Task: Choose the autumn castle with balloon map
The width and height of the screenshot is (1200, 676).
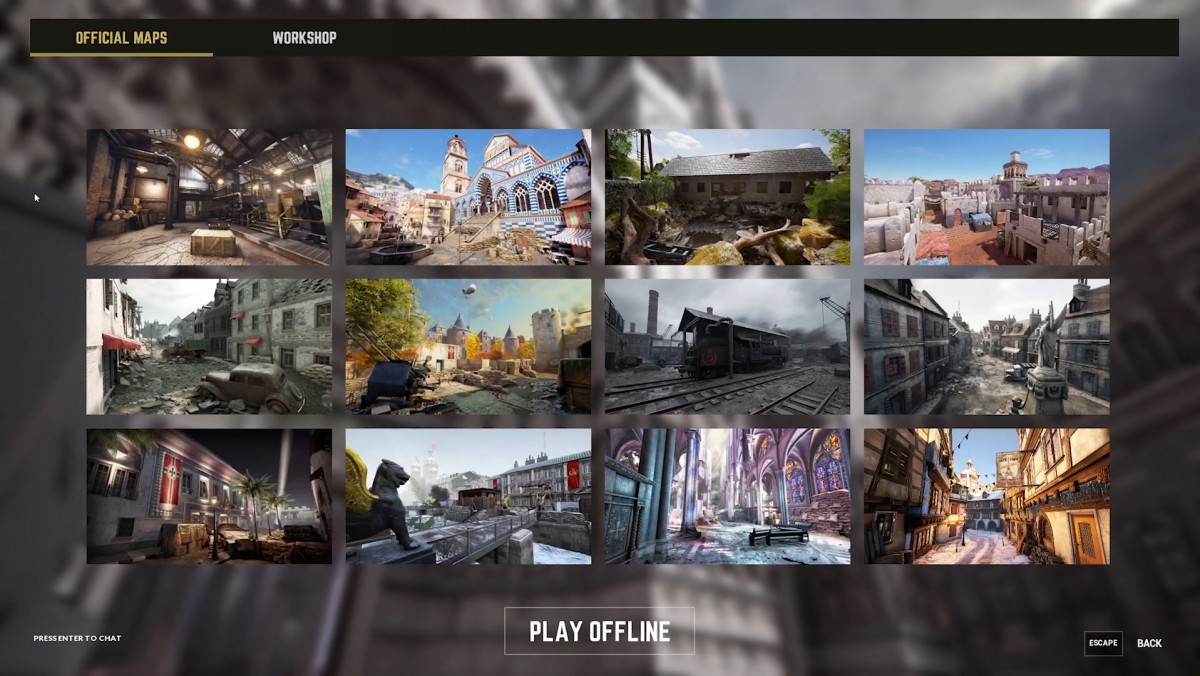Action: click(x=468, y=346)
